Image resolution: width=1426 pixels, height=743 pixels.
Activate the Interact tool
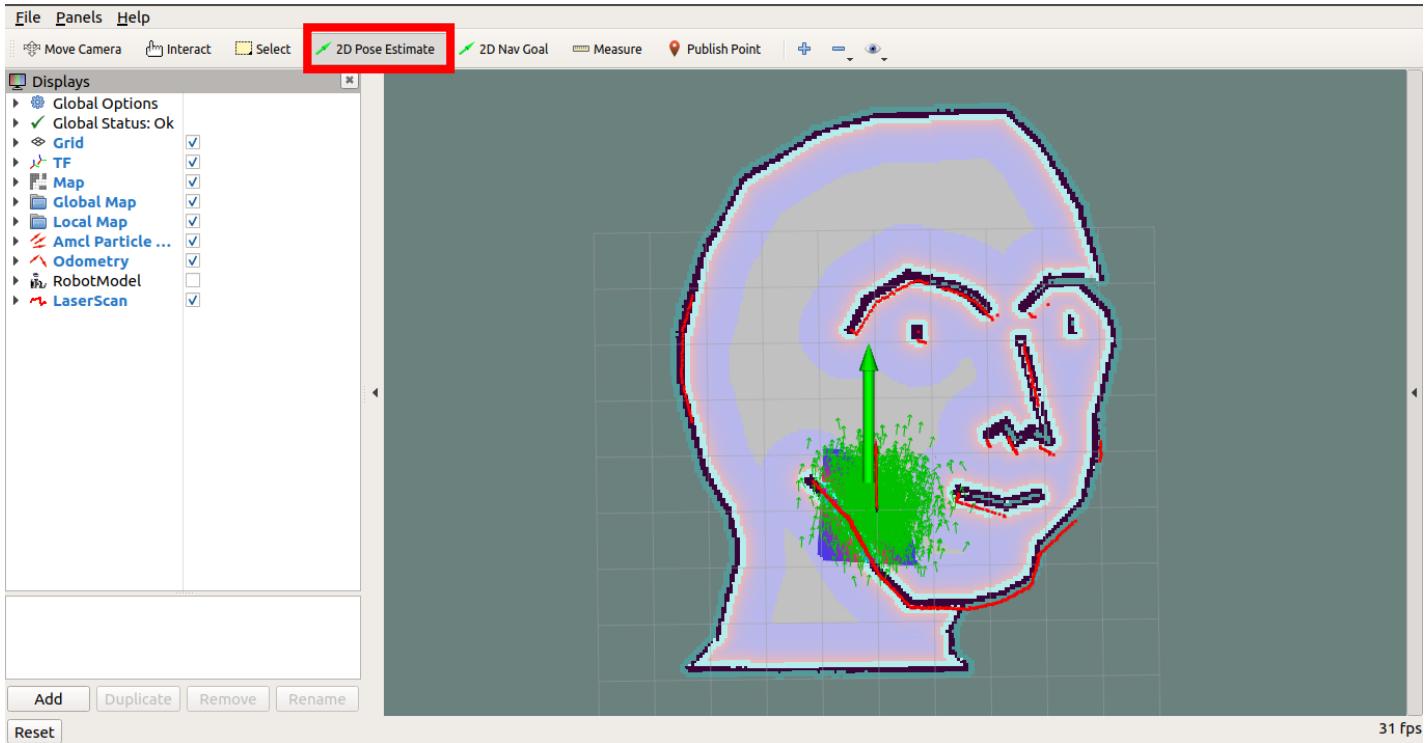pyautogui.click(x=177, y=49)
